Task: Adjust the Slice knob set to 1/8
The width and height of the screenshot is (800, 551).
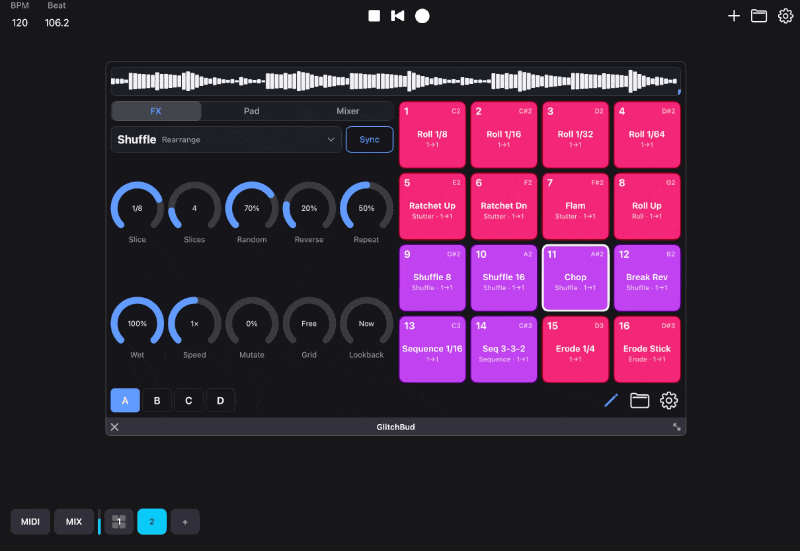Action: pos(137,207)
